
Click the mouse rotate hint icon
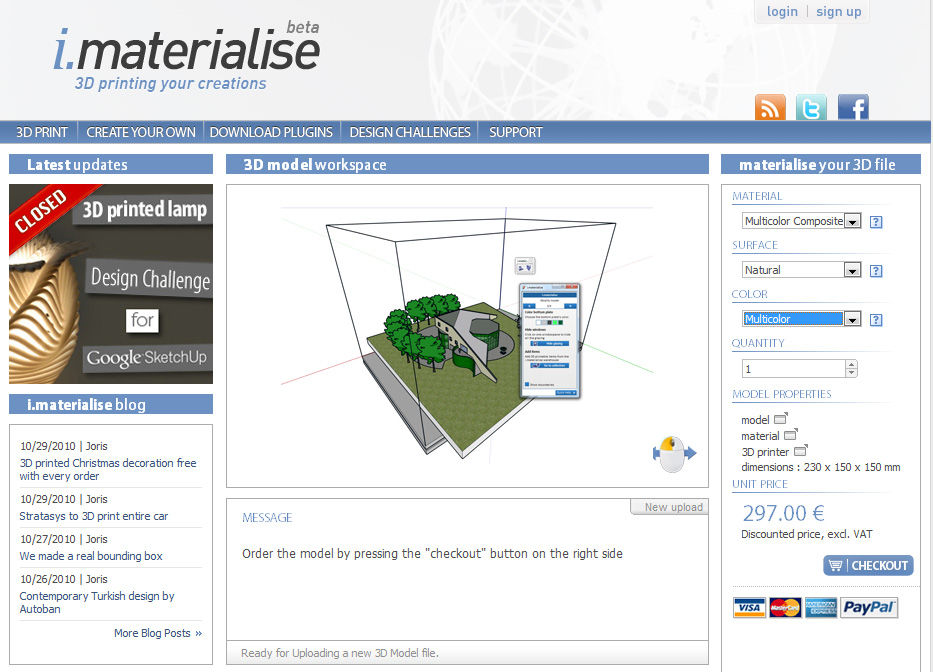(x=674, y=454)
